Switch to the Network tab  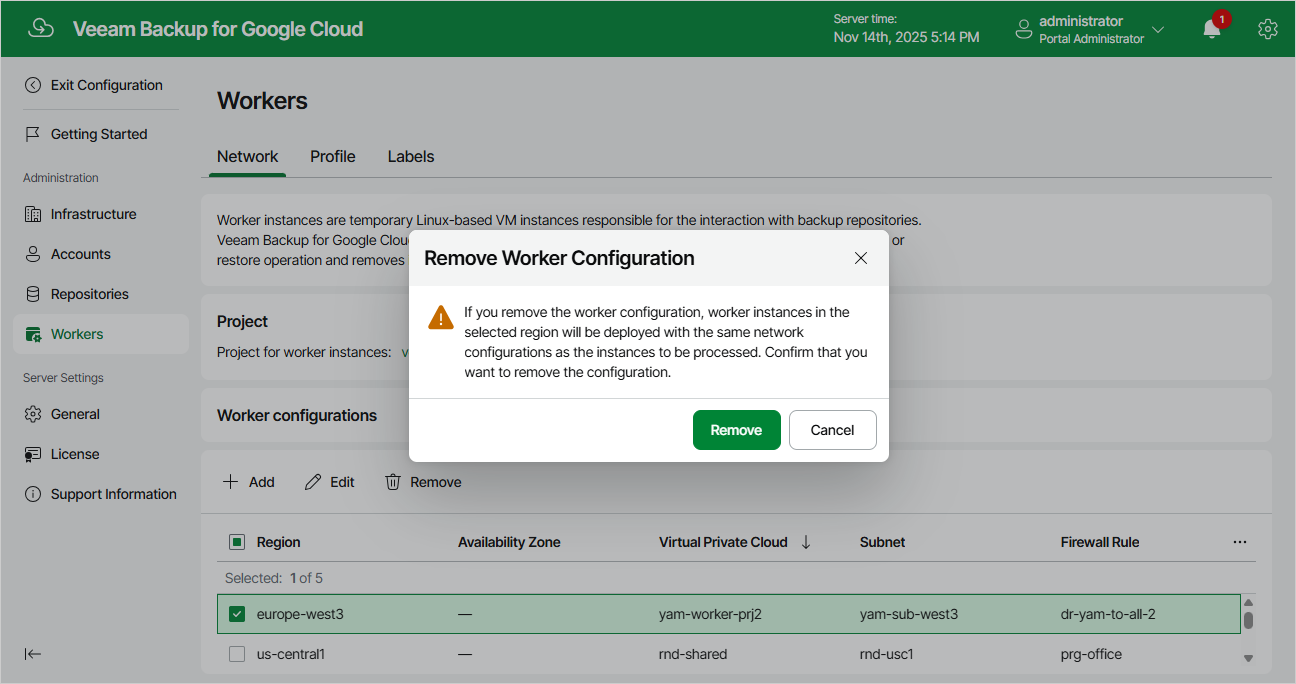click(x=248, y=156)
